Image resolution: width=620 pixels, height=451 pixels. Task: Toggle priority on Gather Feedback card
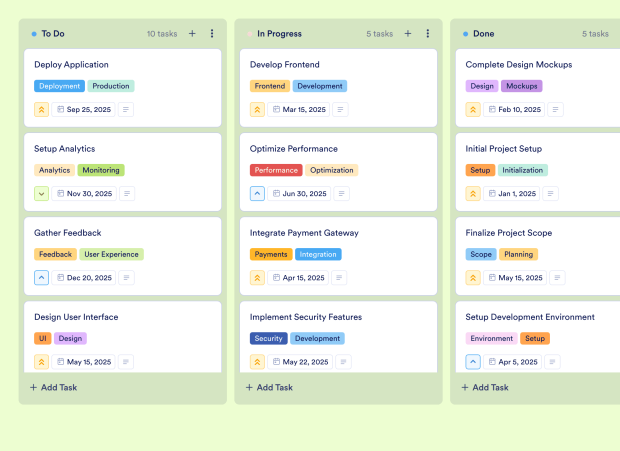pos(42,278)
